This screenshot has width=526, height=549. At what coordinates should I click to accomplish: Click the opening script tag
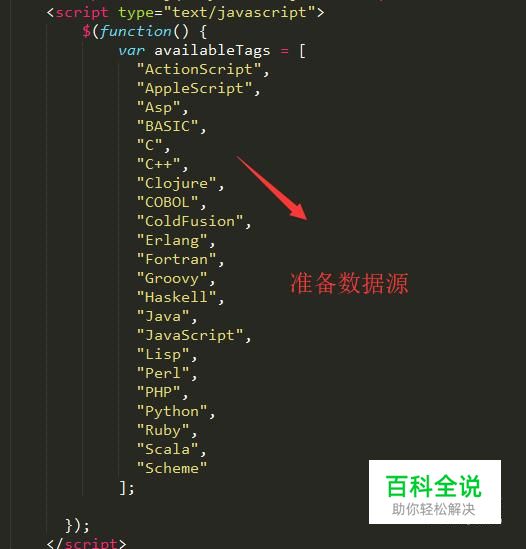click(185, 13)
